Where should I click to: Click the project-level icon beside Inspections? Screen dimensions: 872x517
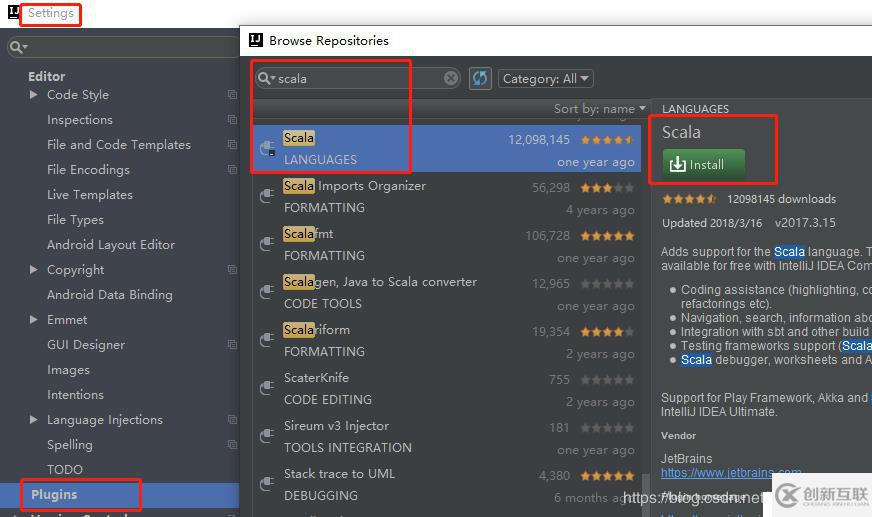232,120
